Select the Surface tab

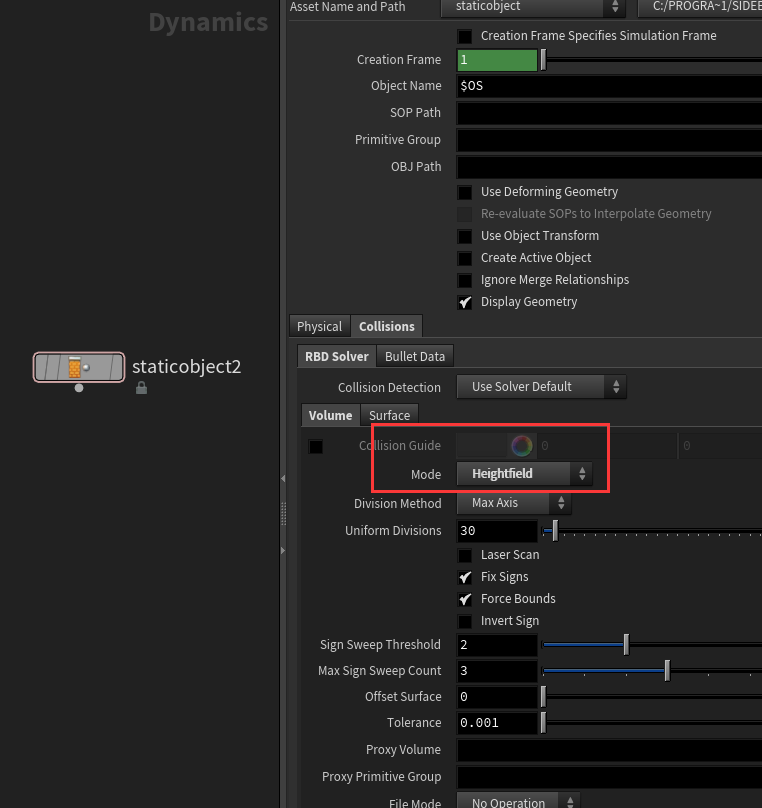[389, 415]
